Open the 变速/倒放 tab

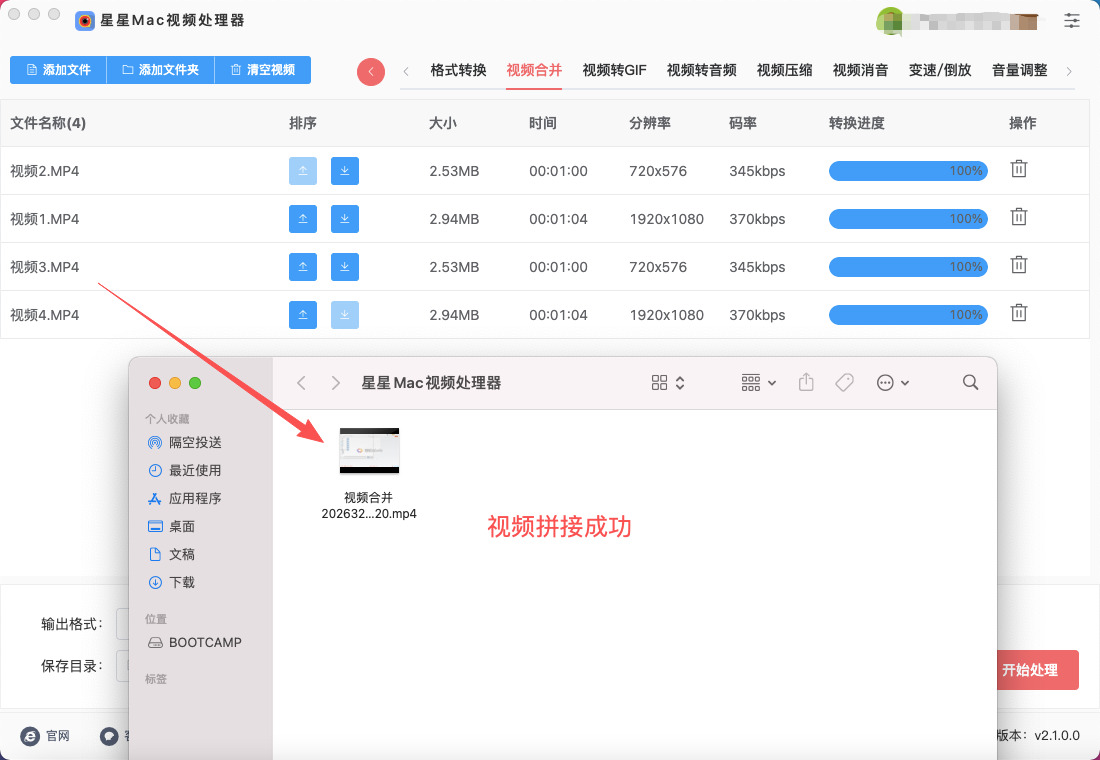coord(940,70)
